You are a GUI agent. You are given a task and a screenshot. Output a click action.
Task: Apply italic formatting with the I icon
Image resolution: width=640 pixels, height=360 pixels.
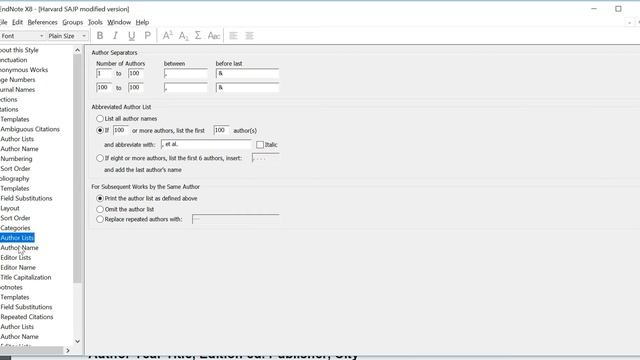[116, 36]
